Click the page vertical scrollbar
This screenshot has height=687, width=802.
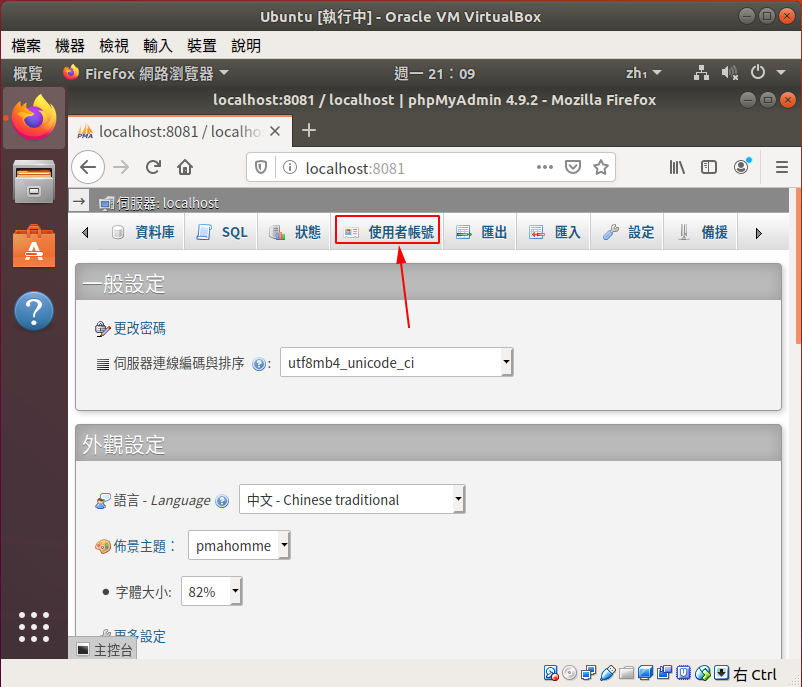point(798,266)
